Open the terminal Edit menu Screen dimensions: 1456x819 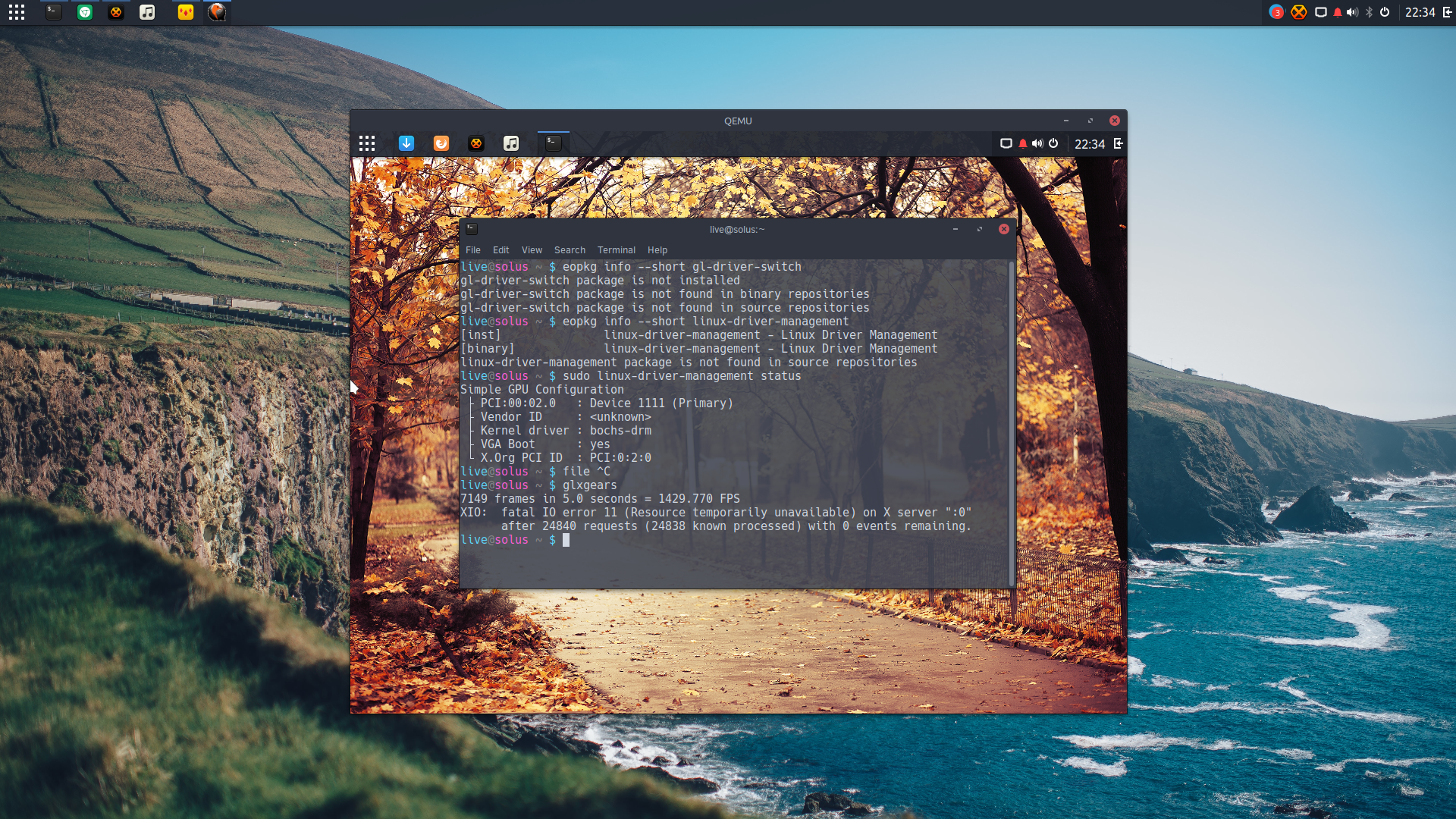click(x=501, y=249)
